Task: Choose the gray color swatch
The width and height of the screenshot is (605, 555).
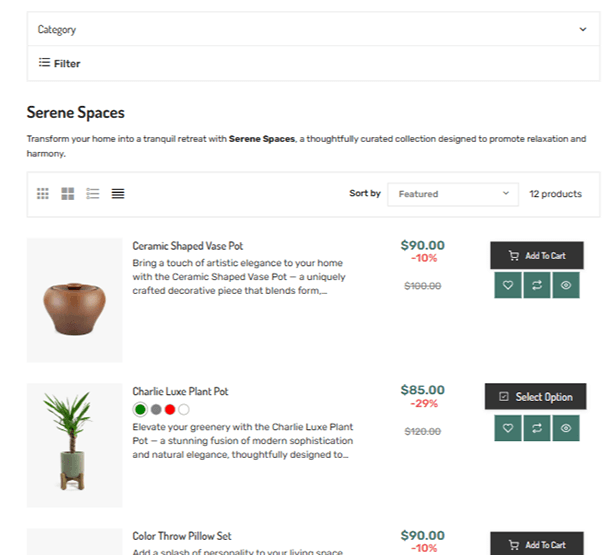Action: (x=156, y=409)
